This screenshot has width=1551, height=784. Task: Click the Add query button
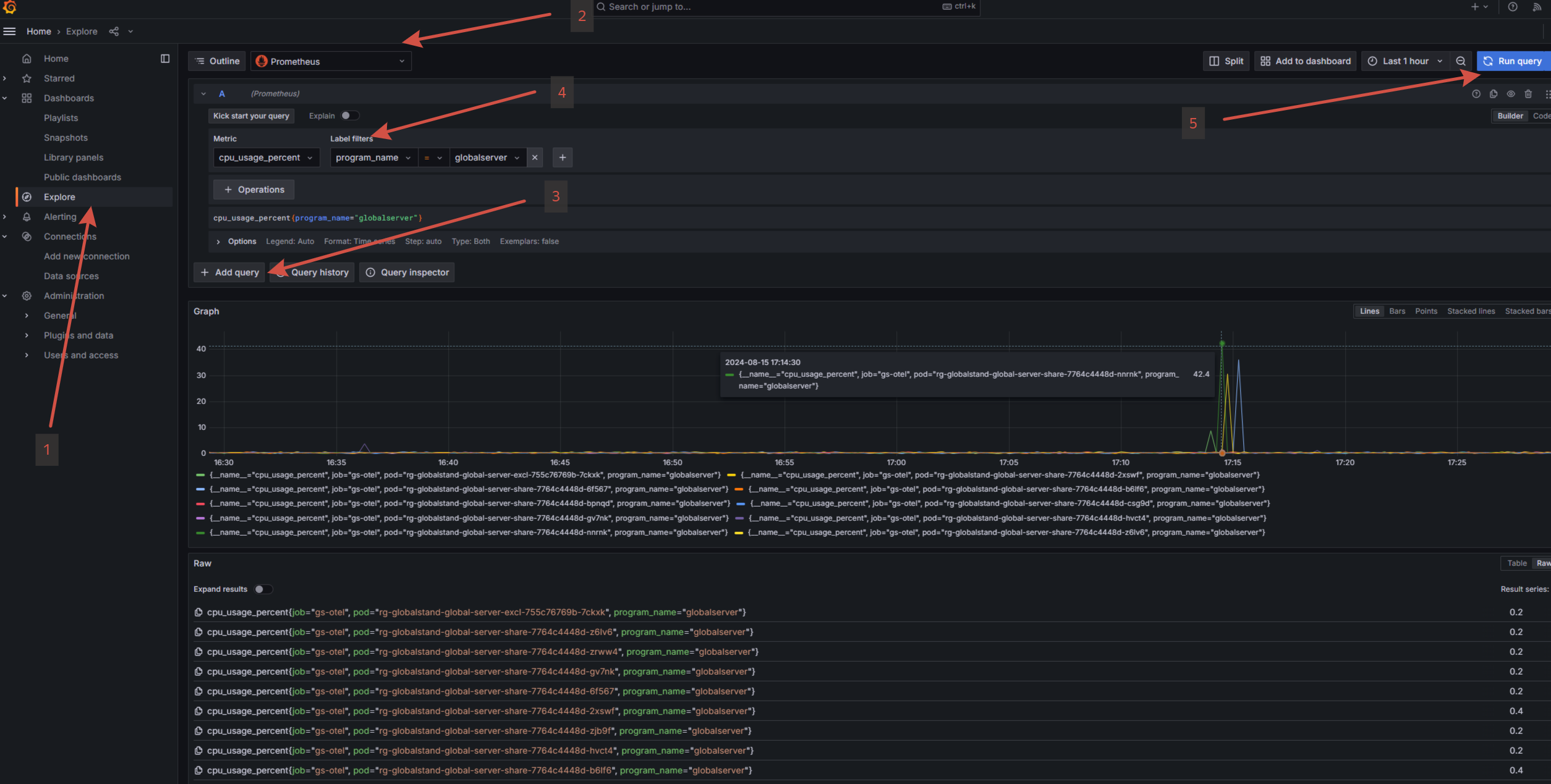pos(229,272)
